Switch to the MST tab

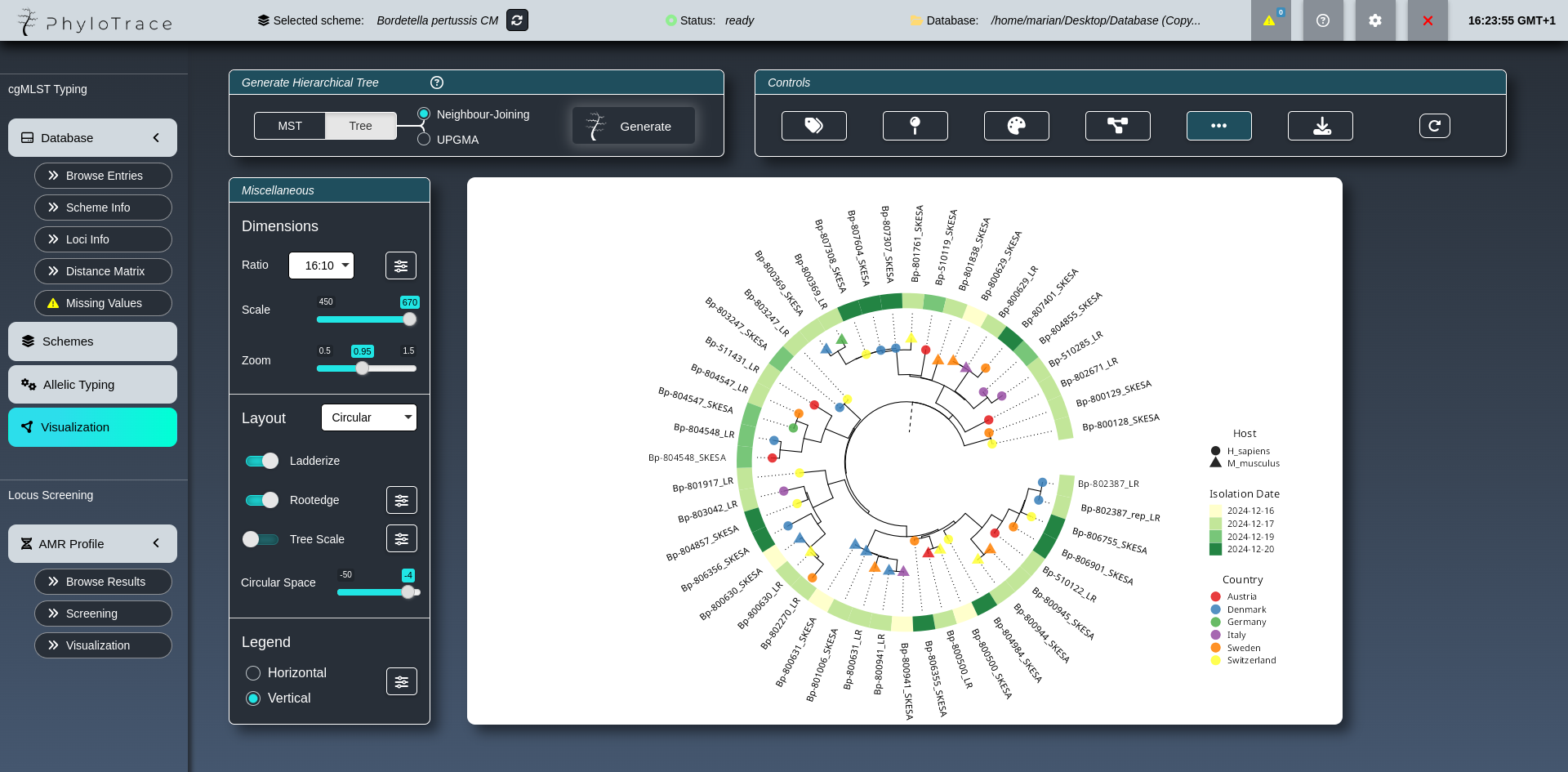290,126
